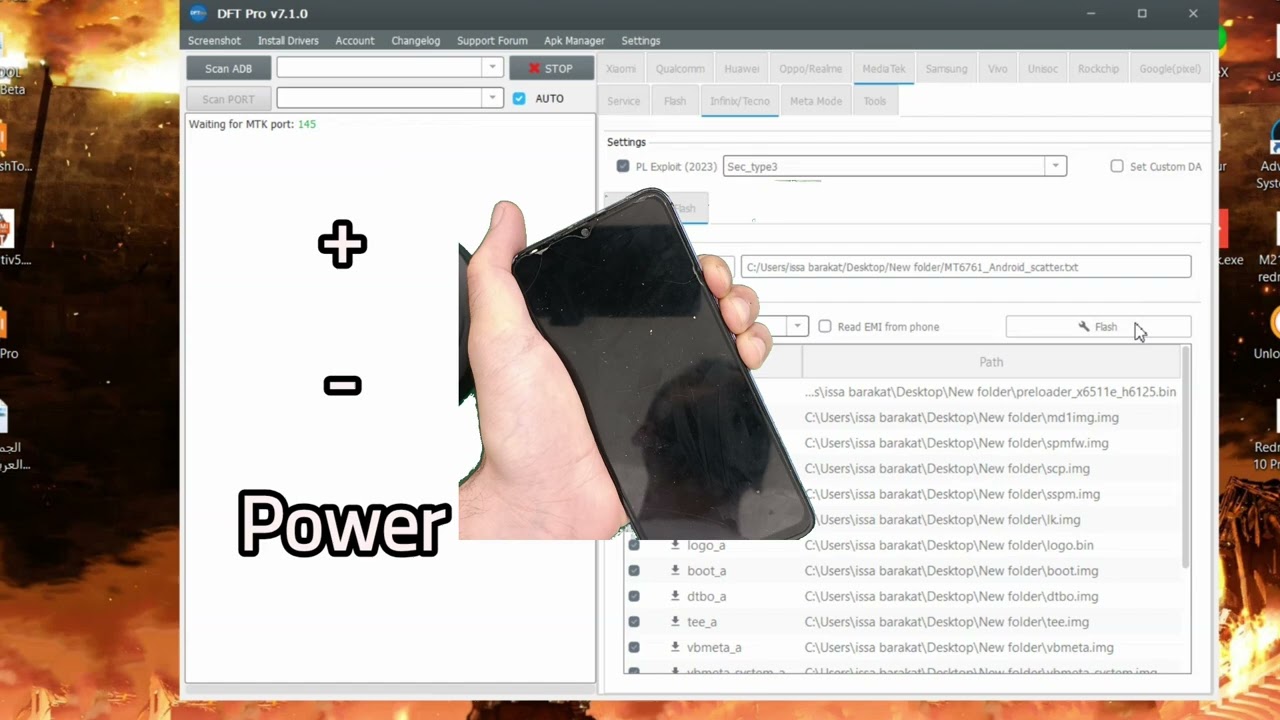Switch to the Huawei tab
This screenshot has width=1280, height=720.
[x=742, y=69]
